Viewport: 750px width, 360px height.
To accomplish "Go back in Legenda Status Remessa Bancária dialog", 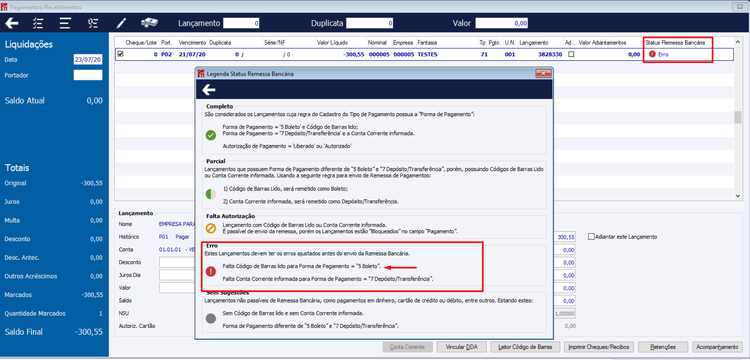I will [209, 89].
